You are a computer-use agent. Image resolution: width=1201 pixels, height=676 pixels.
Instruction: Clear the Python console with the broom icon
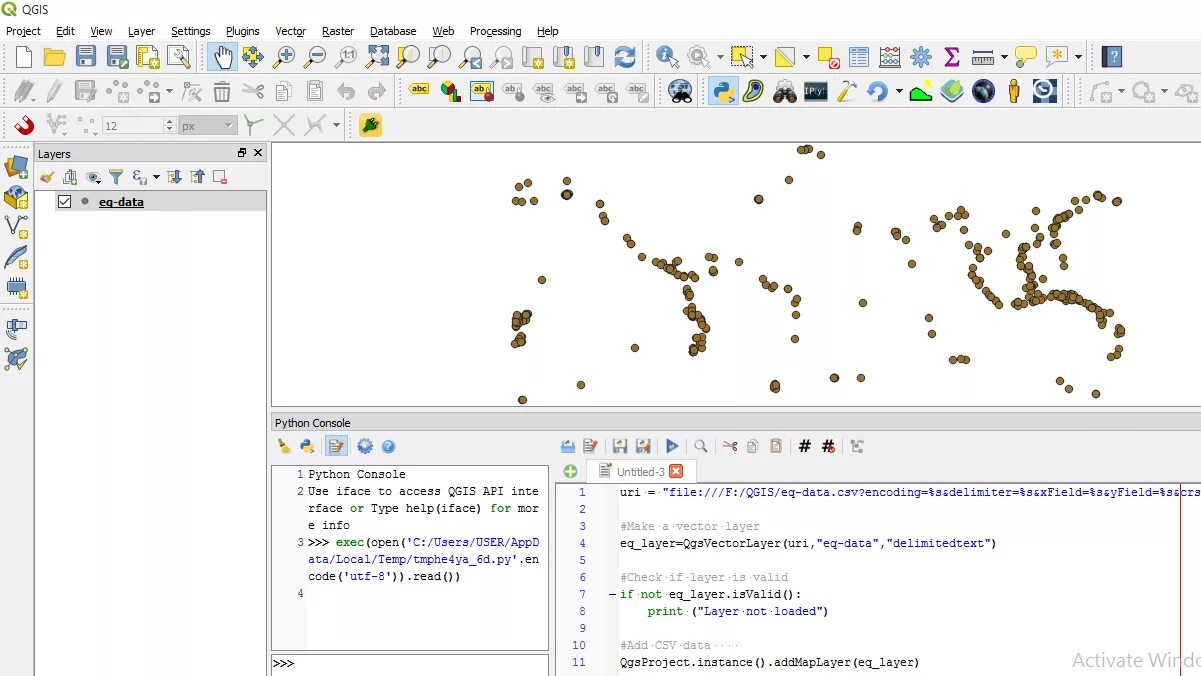coord(284,447)
